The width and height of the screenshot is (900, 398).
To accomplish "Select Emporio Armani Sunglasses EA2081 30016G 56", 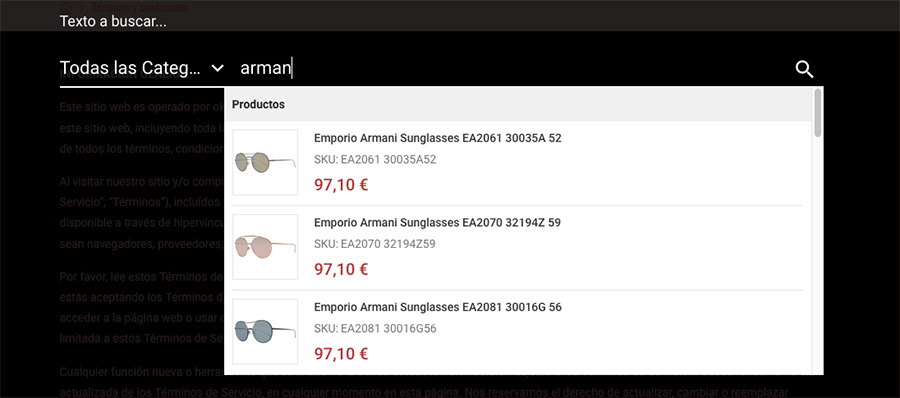I will click(437, 307).
